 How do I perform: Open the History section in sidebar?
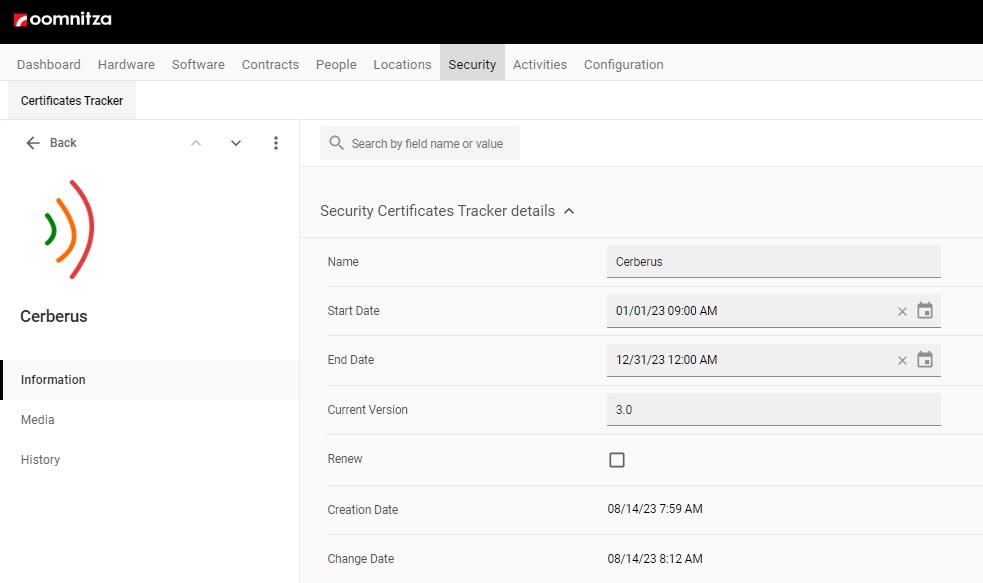click(41, 460)
